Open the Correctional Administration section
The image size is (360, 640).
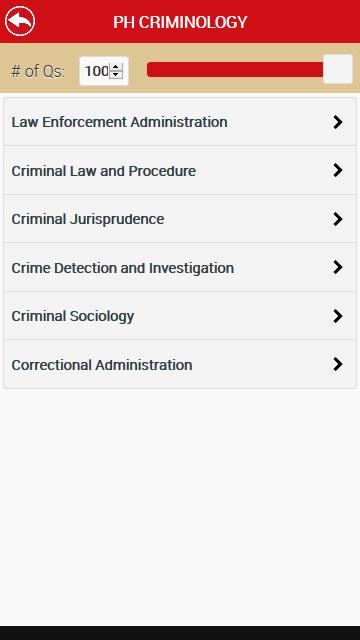pos(180,364)
